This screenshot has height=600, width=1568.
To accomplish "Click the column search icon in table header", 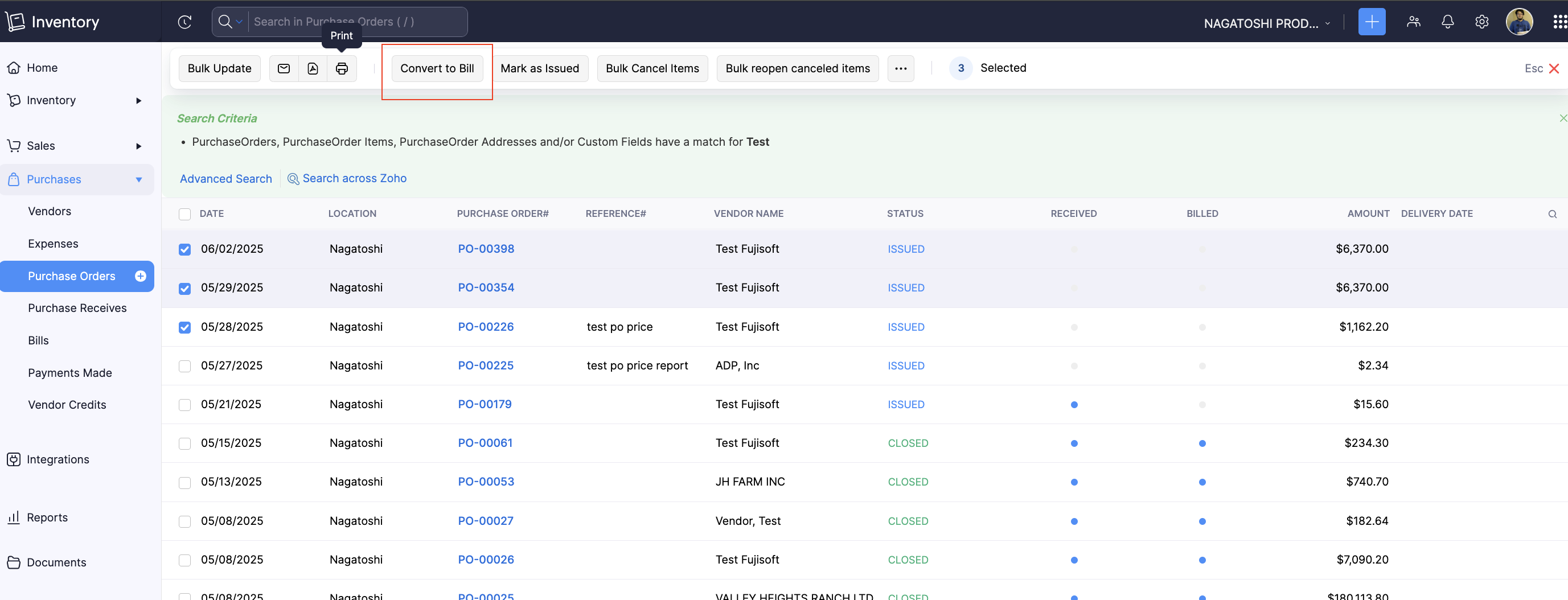I will click(1552, 214).
